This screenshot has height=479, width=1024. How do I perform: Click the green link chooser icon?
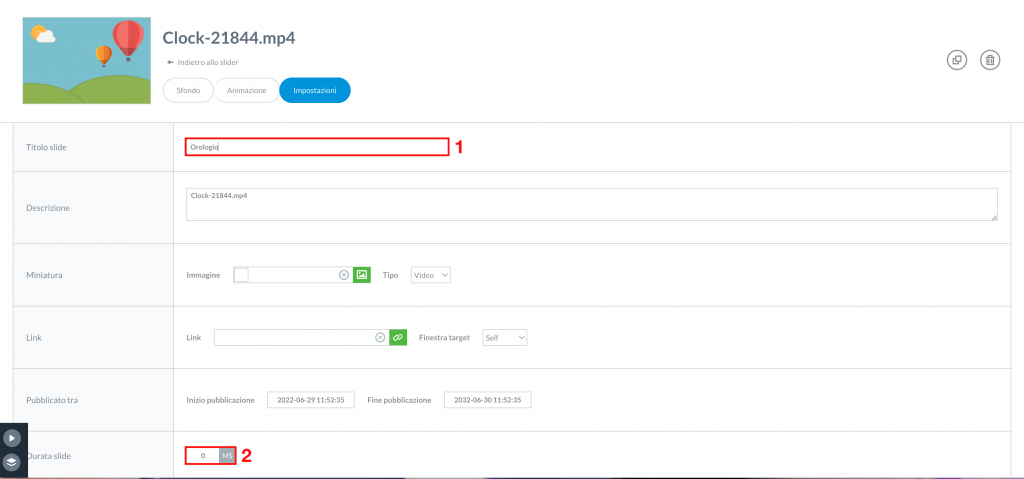tap(398, 337)
